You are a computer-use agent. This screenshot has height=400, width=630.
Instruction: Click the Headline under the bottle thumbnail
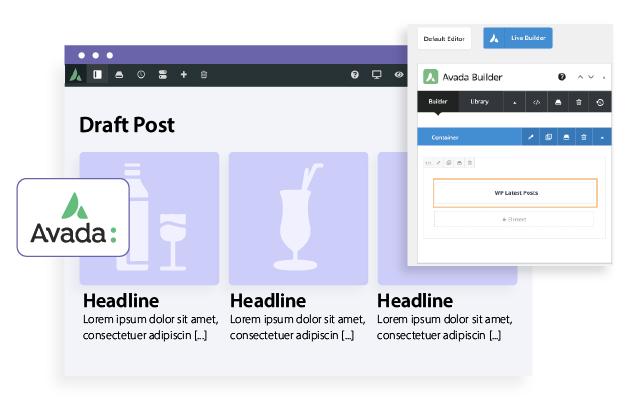121,300
